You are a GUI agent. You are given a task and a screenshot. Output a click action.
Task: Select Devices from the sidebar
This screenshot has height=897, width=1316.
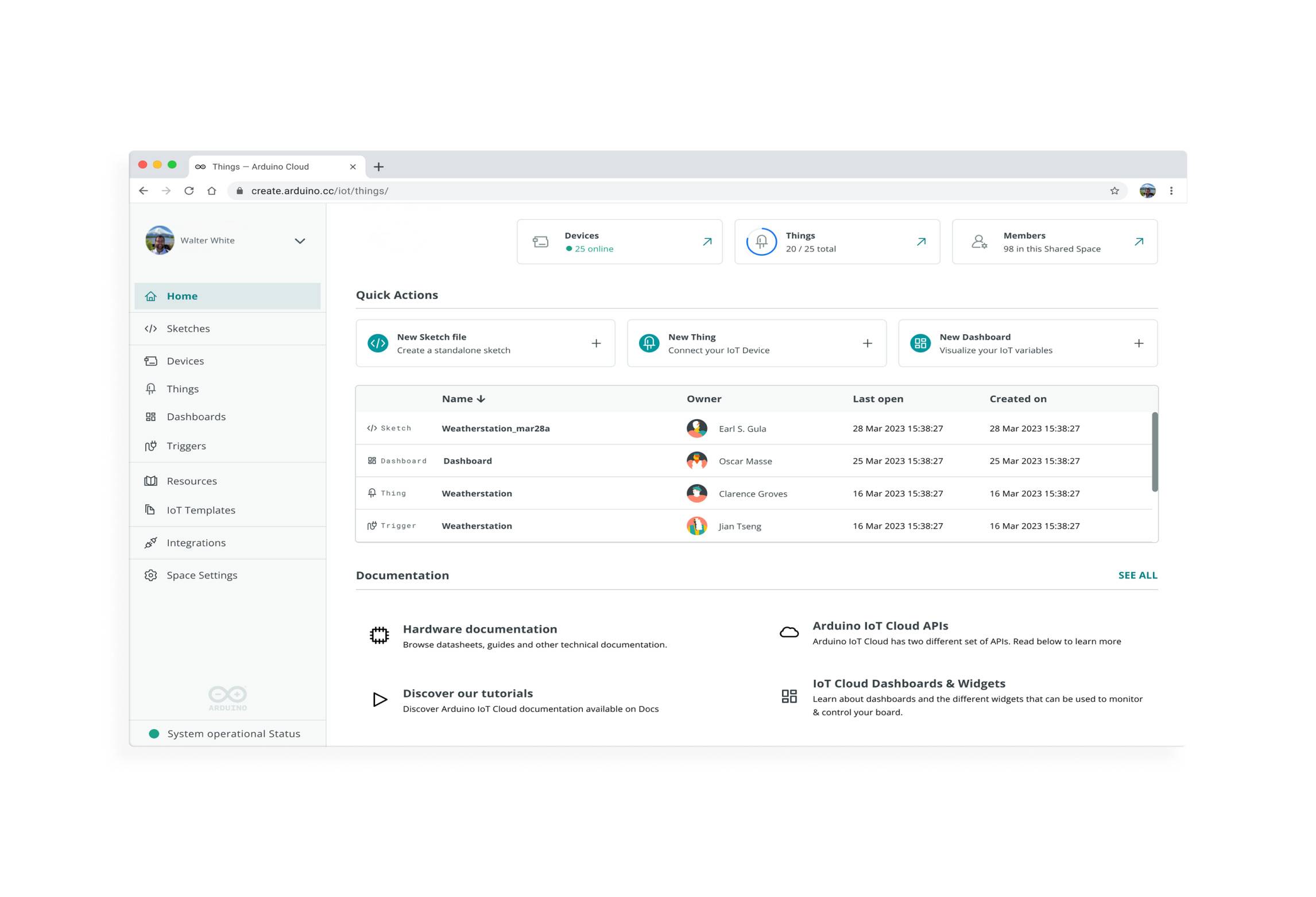[185, 361]
